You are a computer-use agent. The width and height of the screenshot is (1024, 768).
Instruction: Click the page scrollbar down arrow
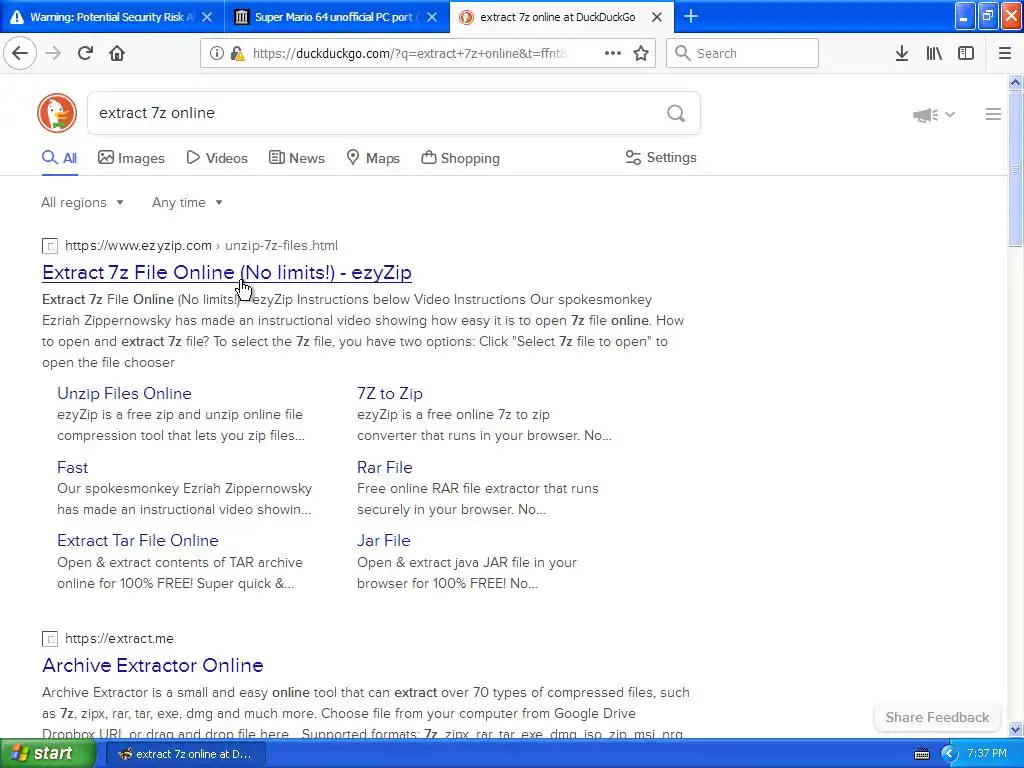(1015, 729)
